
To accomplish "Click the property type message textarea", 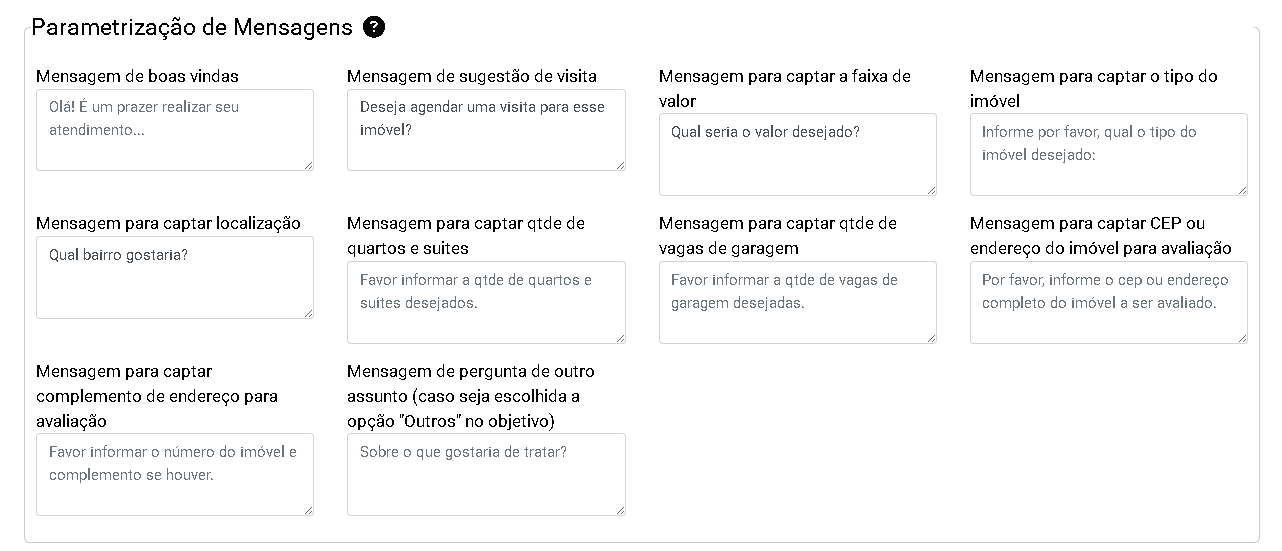I will coord(1108,154).
